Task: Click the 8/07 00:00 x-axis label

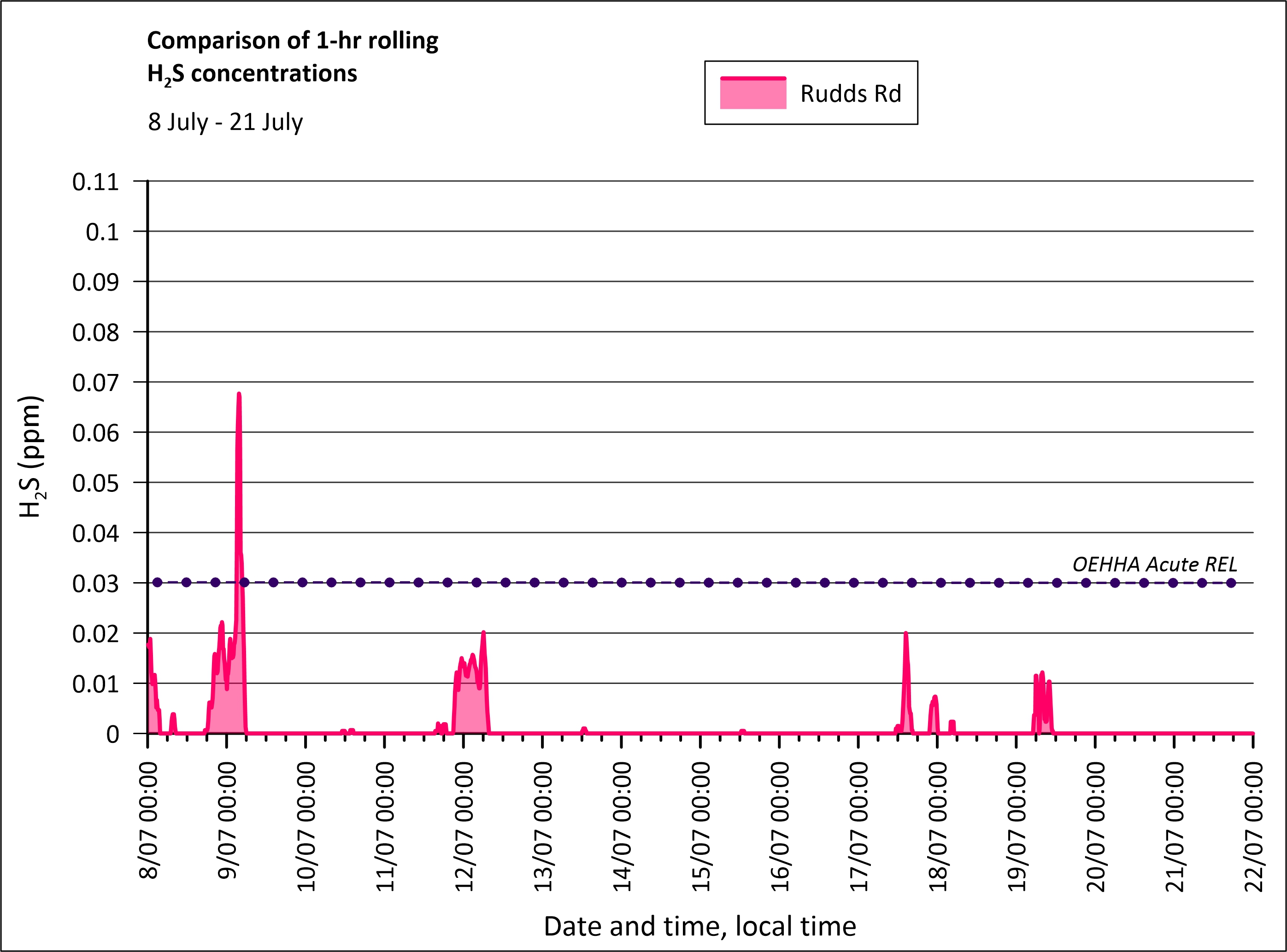Action: pyautogui.click(x=149, y=821)
